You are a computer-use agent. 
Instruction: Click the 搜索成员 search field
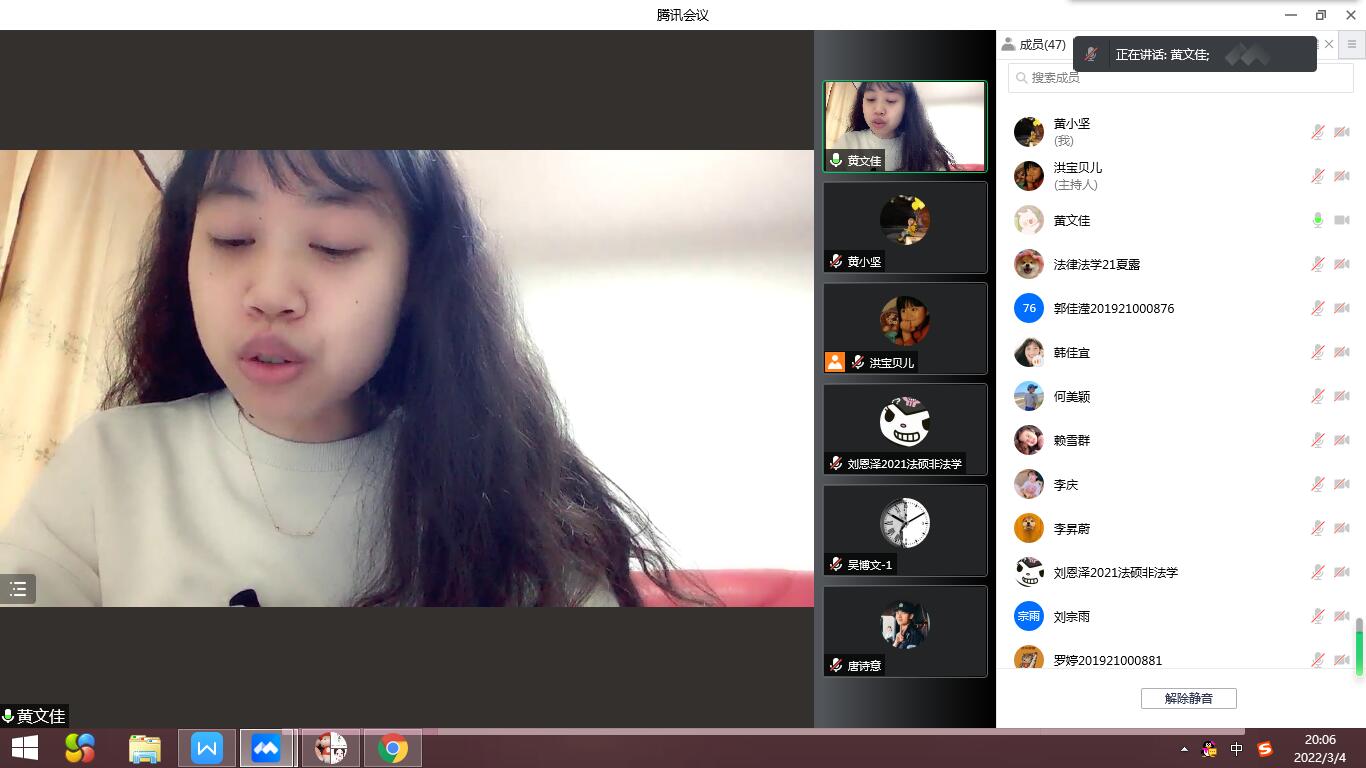pyautogui.click(x=1180, y=77)
